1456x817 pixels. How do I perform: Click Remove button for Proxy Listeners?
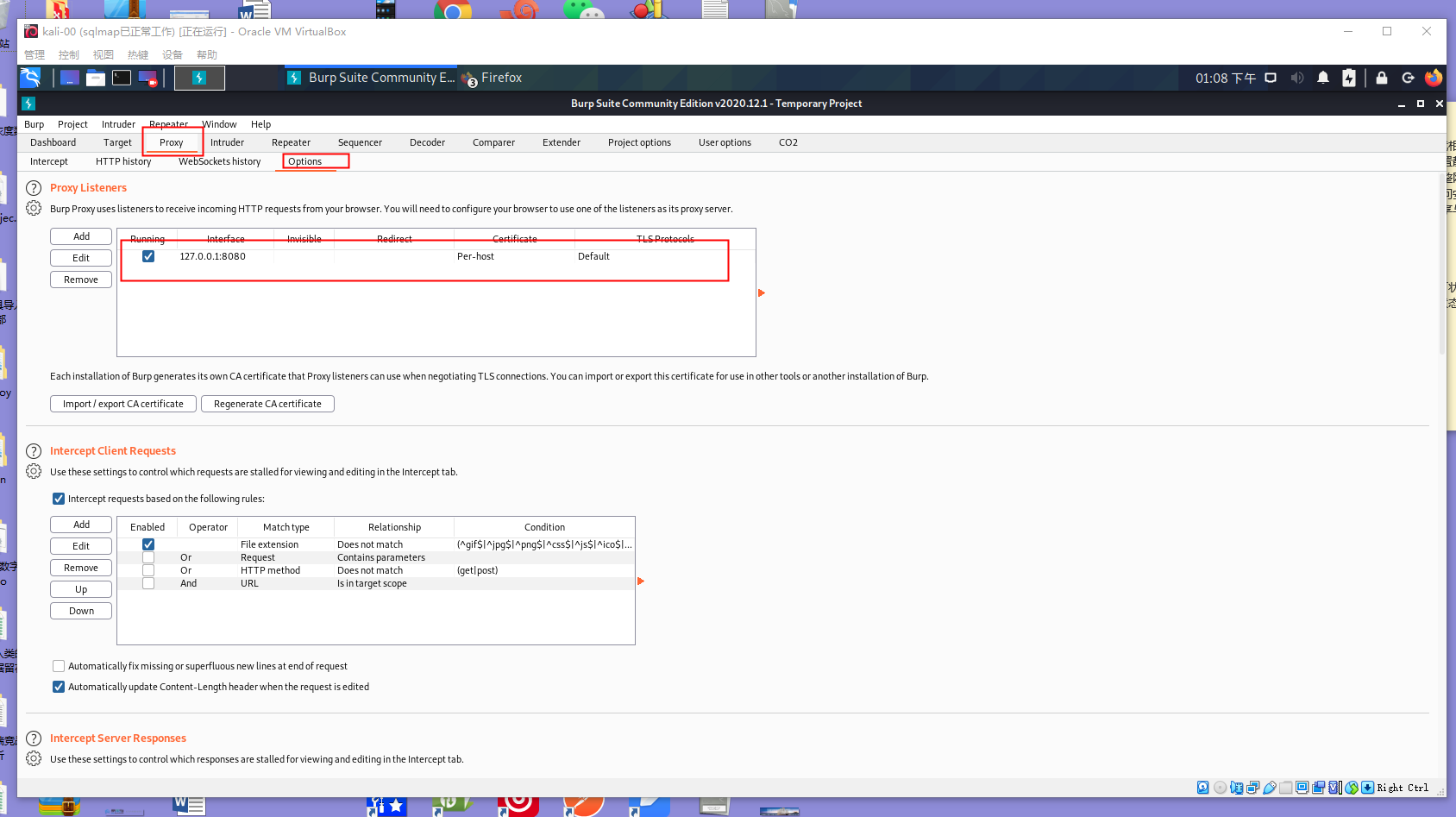point(81,280)
